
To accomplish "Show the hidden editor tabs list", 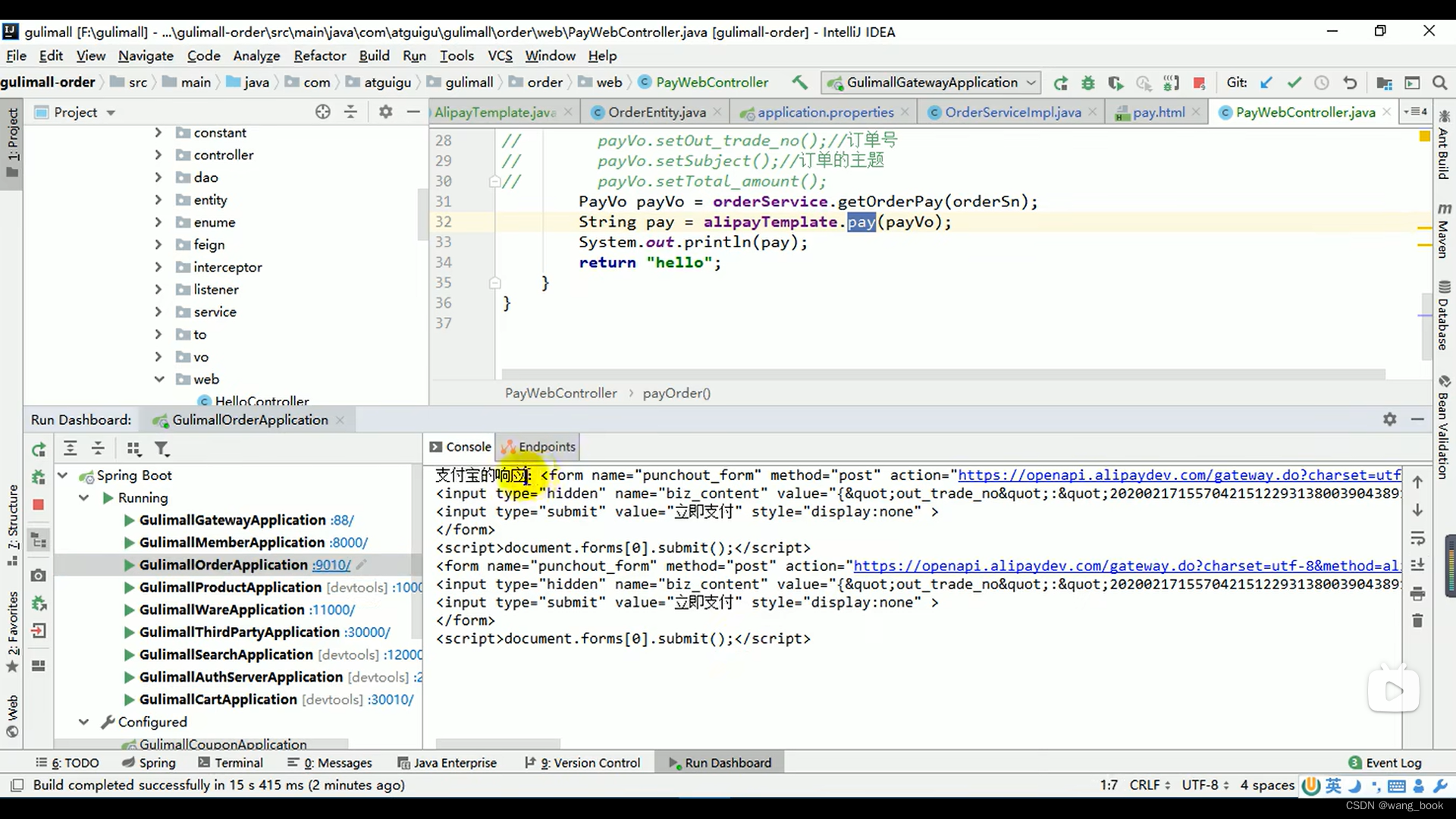I will [x=1415, y=112].
